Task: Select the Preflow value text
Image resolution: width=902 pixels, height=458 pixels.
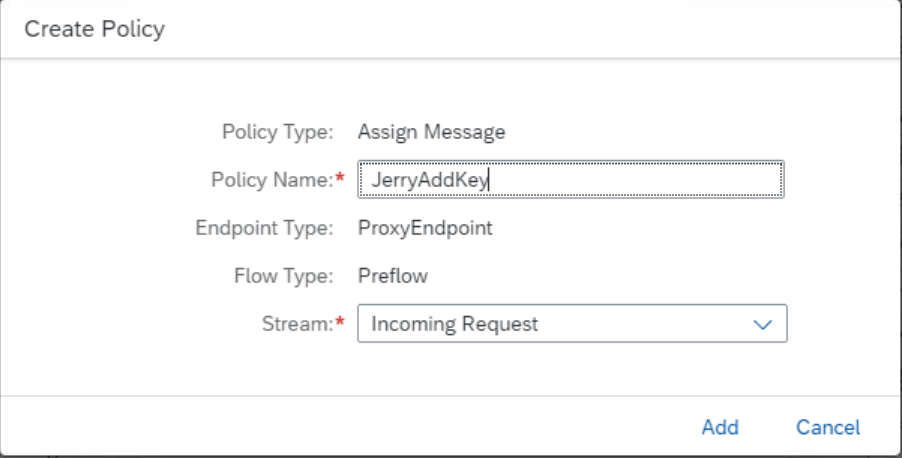Action: pos(393,276)
